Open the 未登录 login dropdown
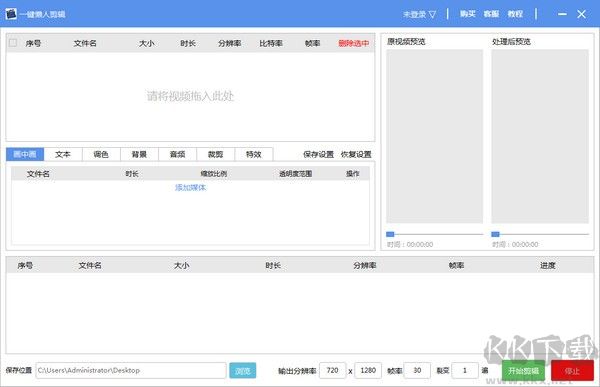The image size is (600, 387). coord(419,15)
